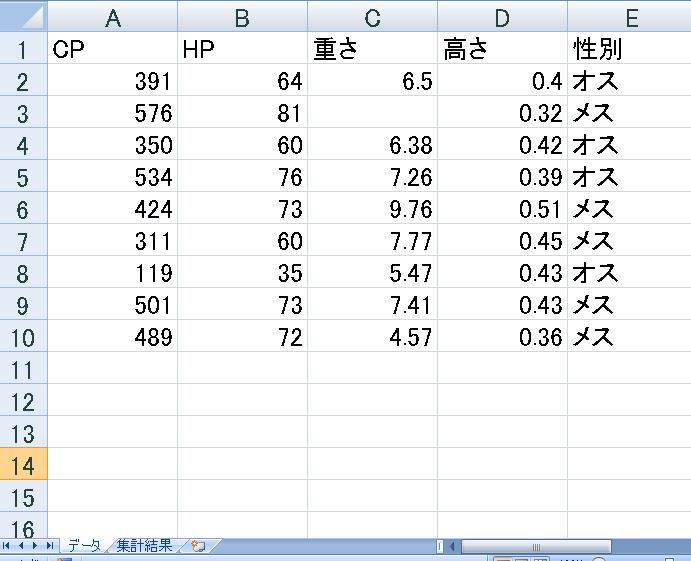
Task: Open the 集計結果 sheet tab
Action: (x=144, y=546)
